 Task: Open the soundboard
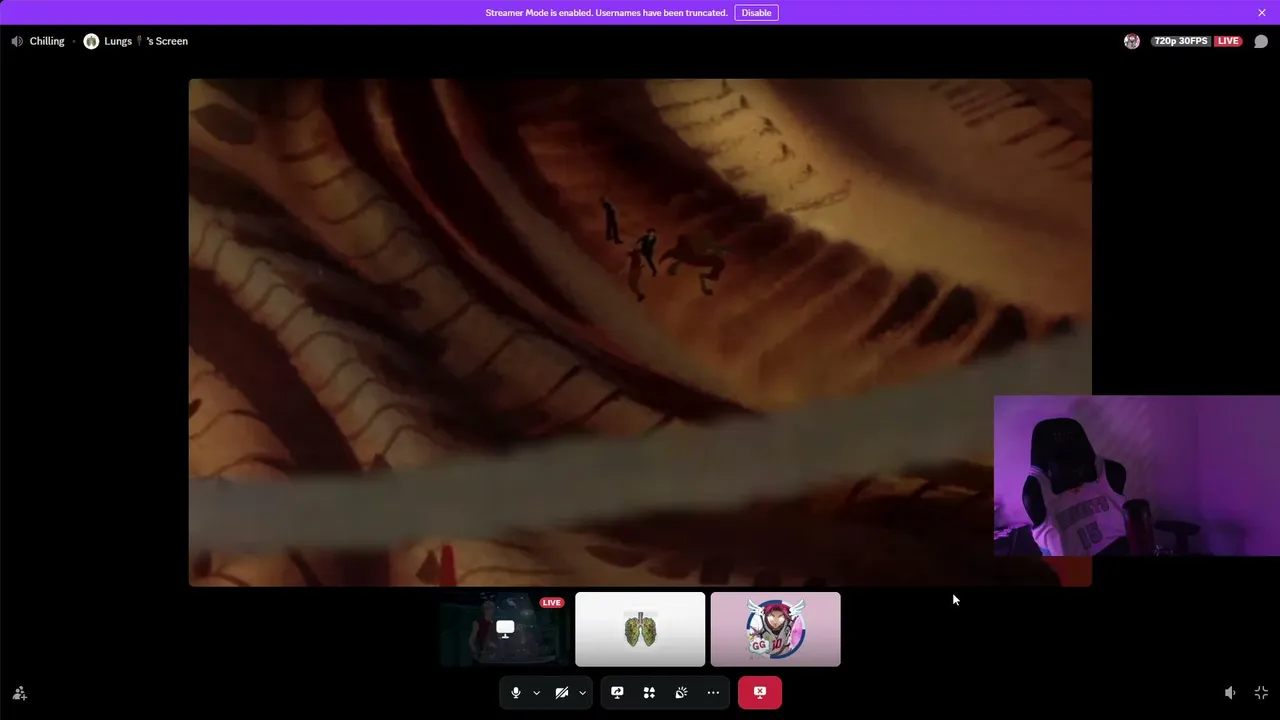(x=681, y=692)
